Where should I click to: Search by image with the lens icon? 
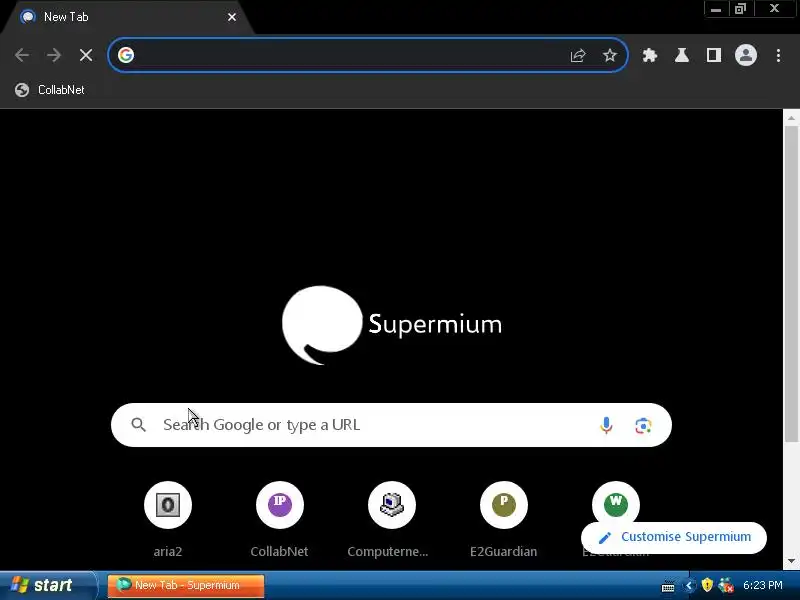[x=643, y=426]
